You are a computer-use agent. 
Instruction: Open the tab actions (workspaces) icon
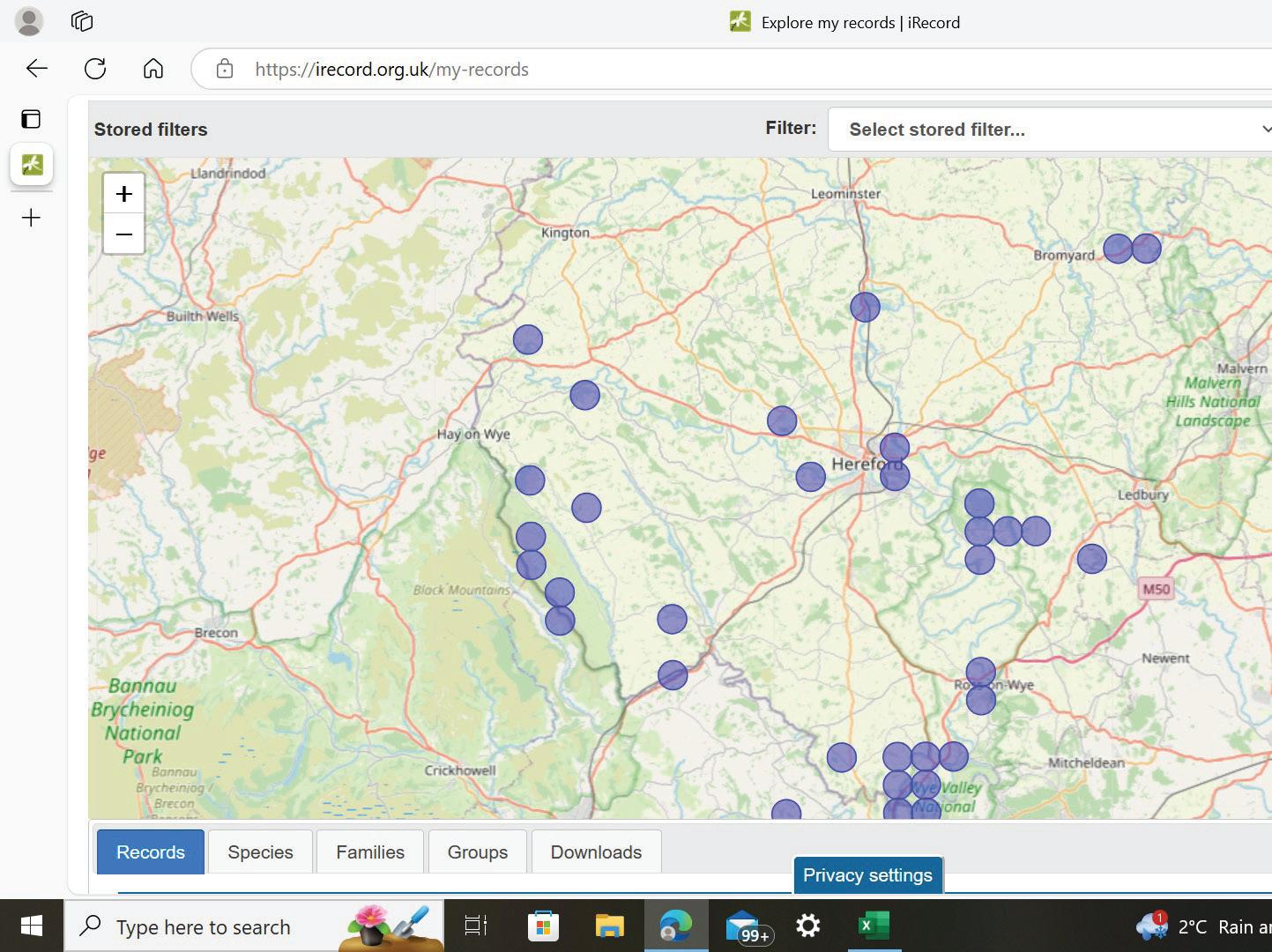82,21
